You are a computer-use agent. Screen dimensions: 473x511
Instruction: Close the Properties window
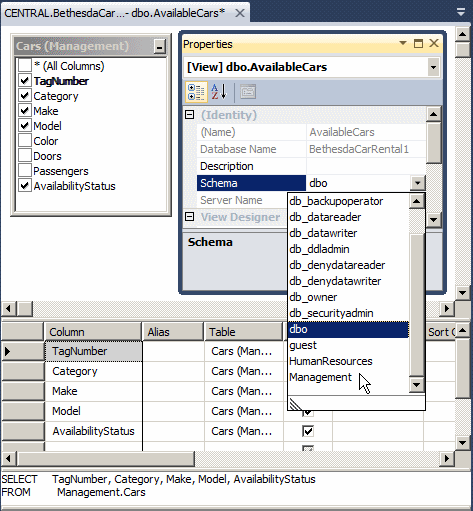(x=434, y=43)
